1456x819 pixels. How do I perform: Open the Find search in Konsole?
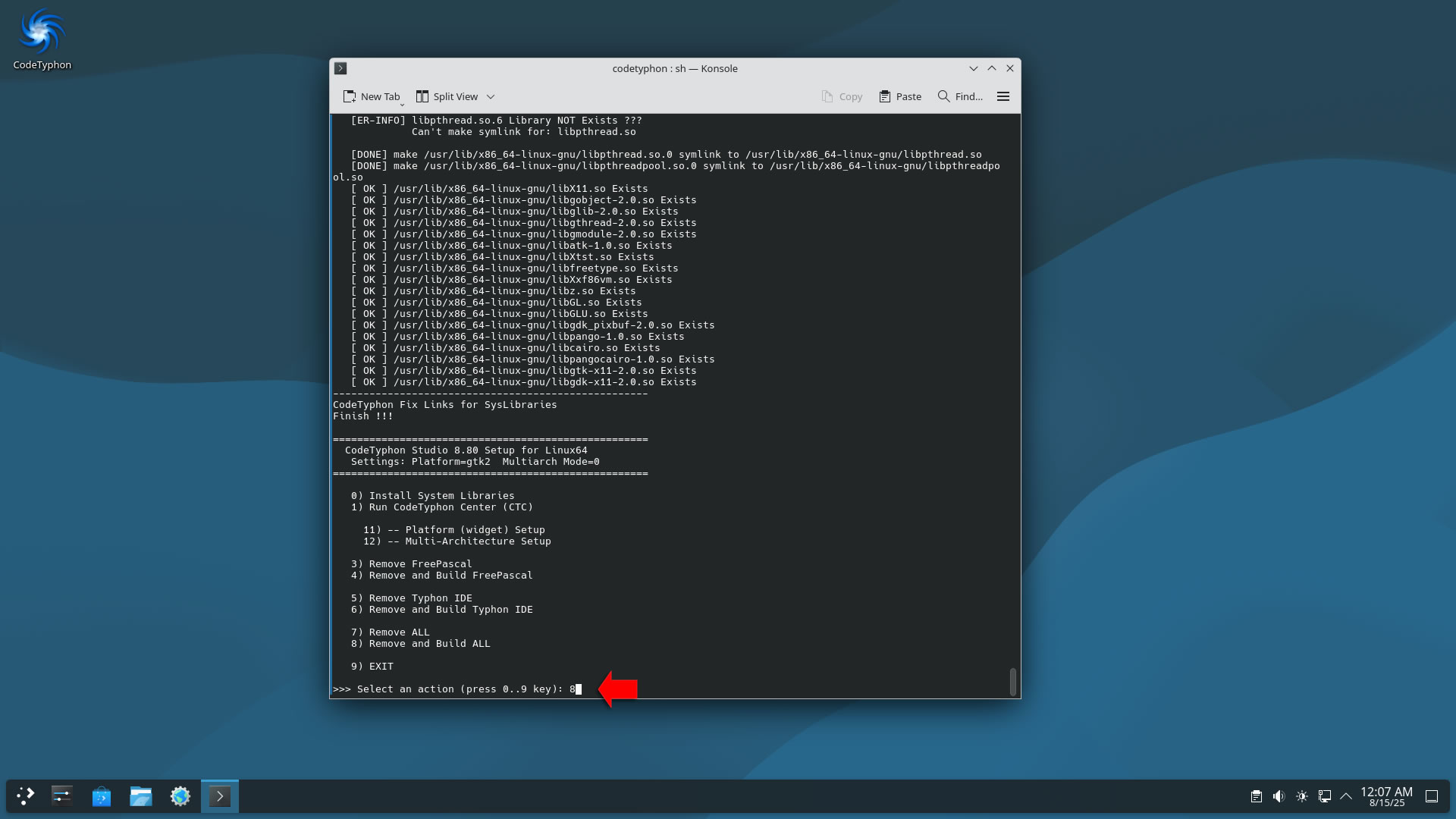[960, 96]
